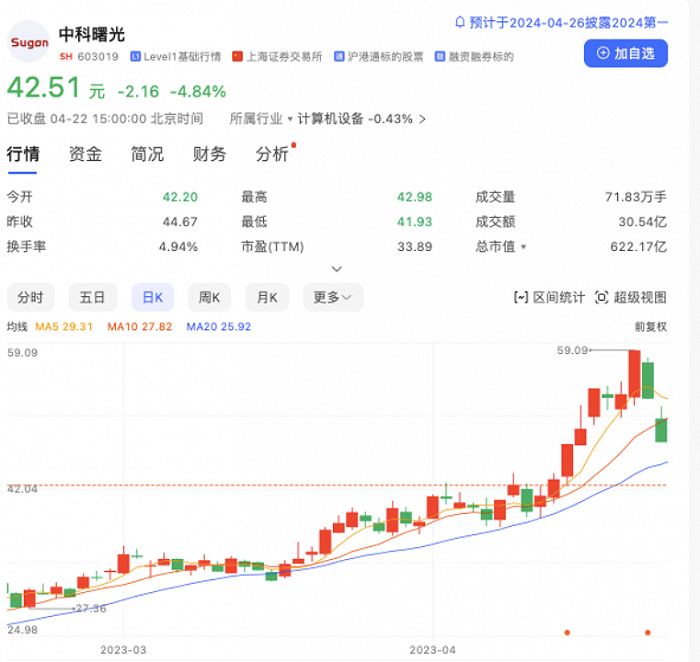
Task: Select the 月K chart view
Action: coord(267,297)
